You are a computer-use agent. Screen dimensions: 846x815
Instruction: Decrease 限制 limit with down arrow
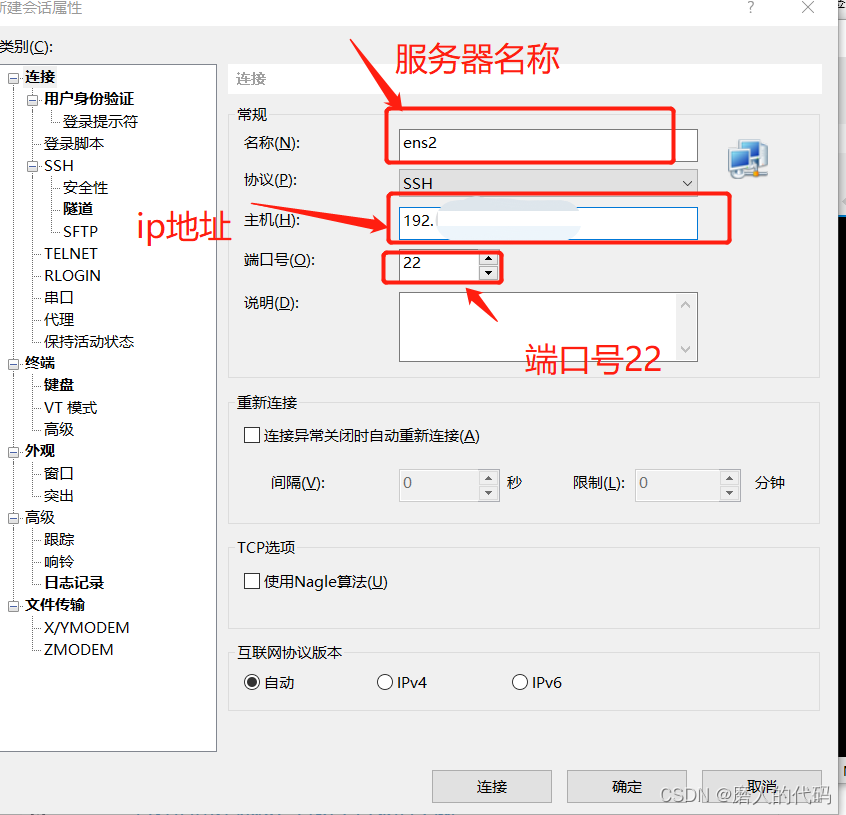pos(729,492)
